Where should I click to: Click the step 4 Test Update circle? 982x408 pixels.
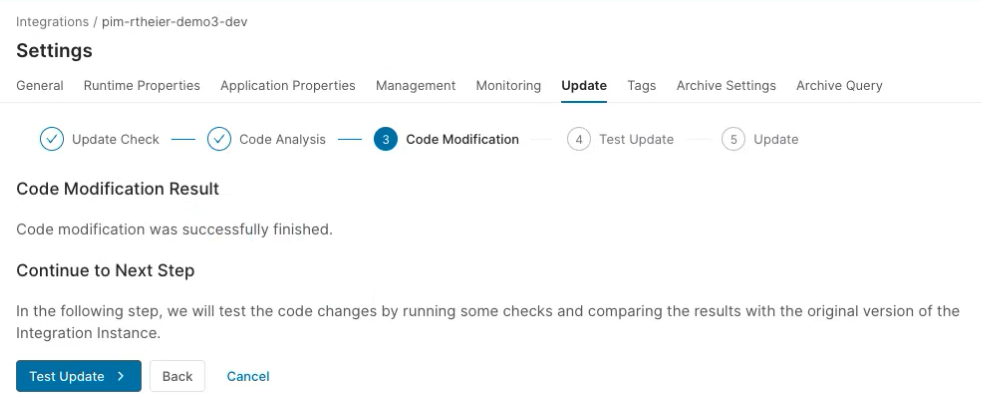[x=578, y=139]
